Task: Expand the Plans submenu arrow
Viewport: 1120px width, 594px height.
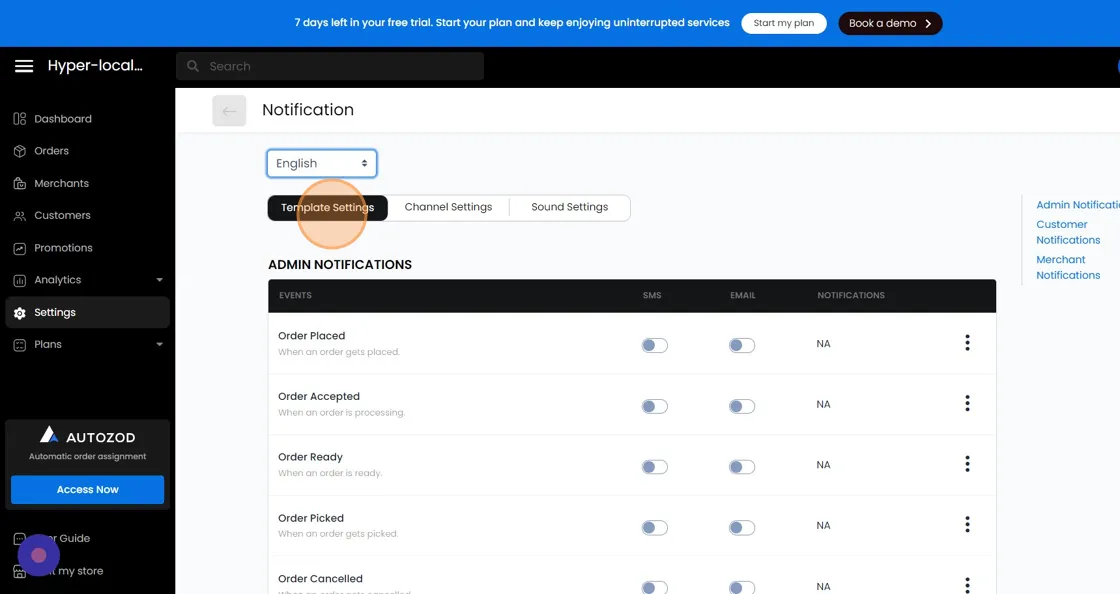Action: (159, 344)
